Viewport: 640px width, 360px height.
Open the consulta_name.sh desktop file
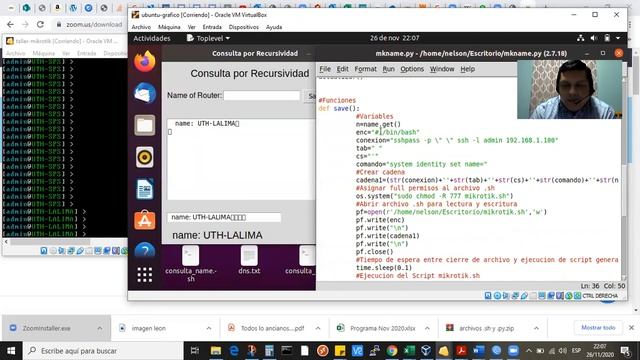[x=191, y=264]
